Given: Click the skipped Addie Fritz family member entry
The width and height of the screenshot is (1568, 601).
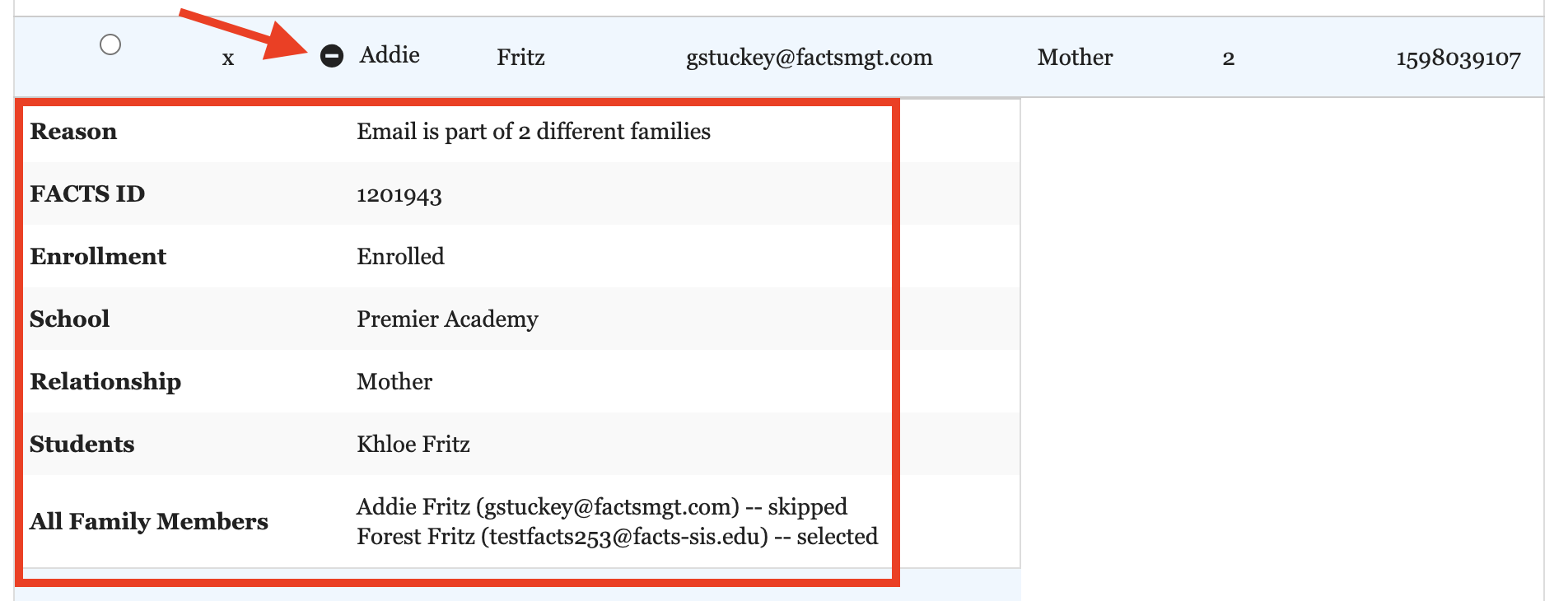Looking at the screenshot, I should point(601,506).
